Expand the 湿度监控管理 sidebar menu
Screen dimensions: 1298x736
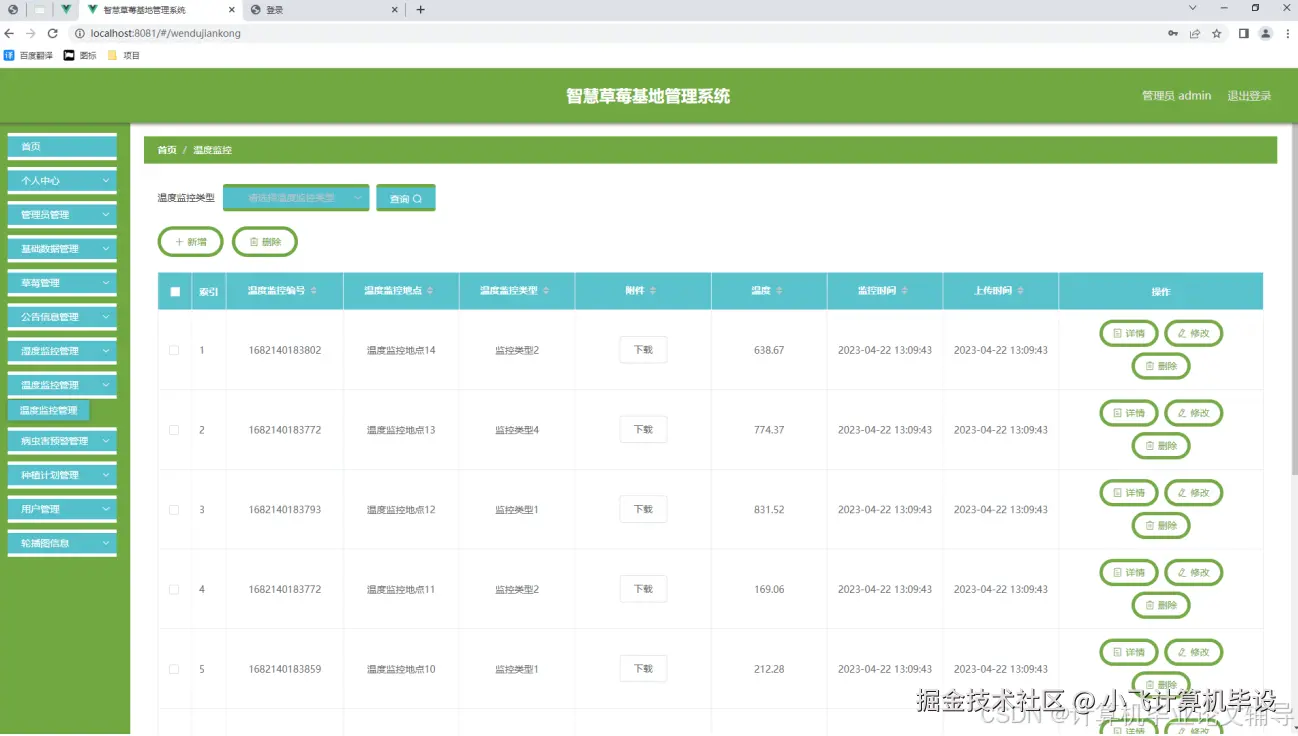tap(62, 351)
